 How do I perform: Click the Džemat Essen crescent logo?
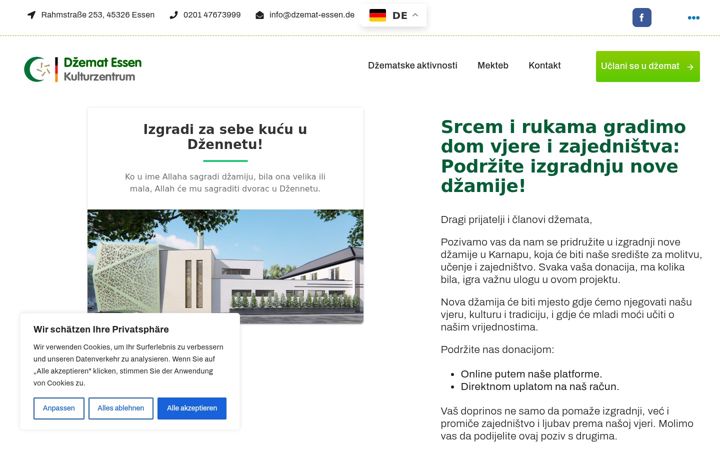37,69
